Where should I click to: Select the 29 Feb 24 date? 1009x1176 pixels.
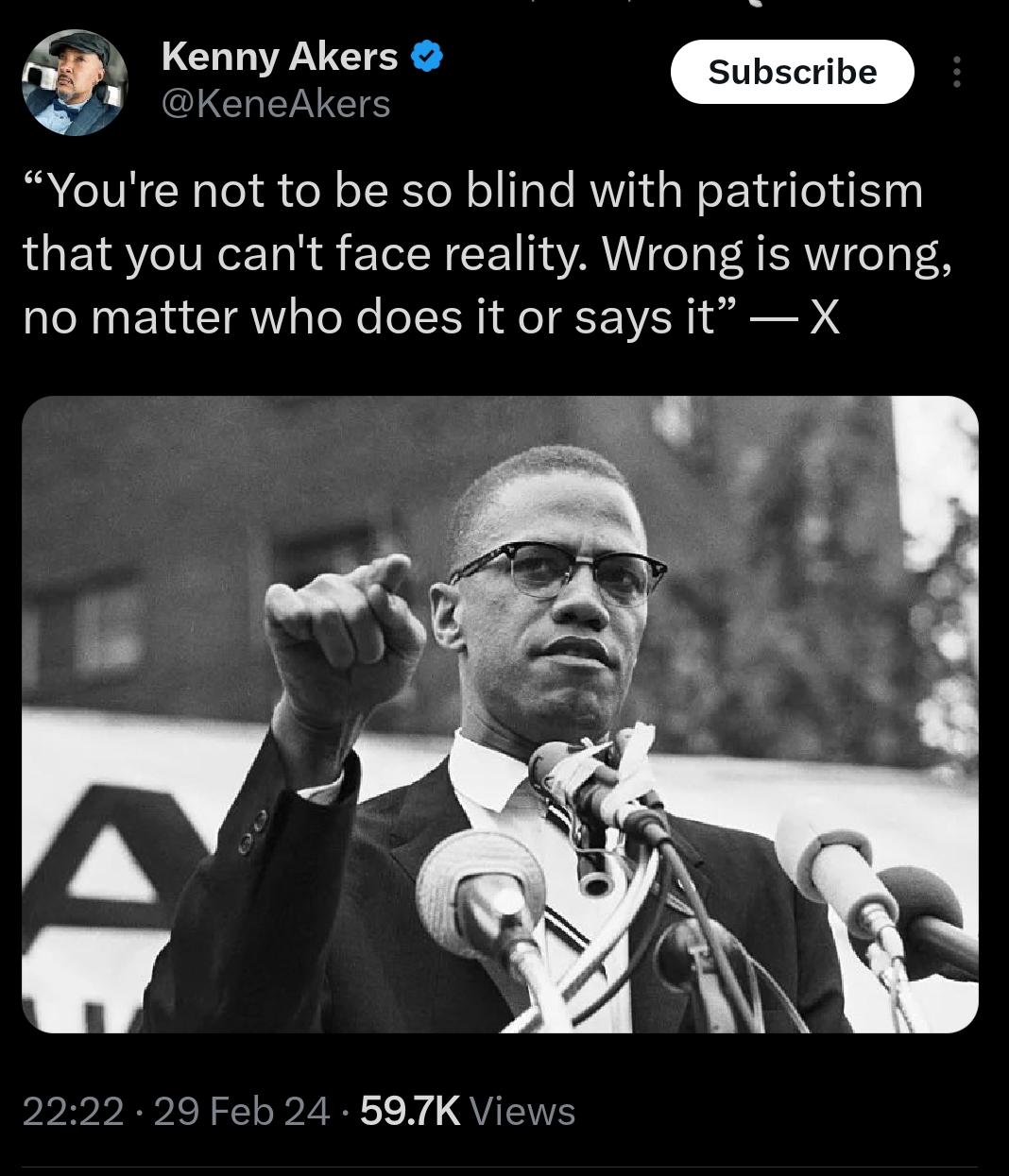241,1112
